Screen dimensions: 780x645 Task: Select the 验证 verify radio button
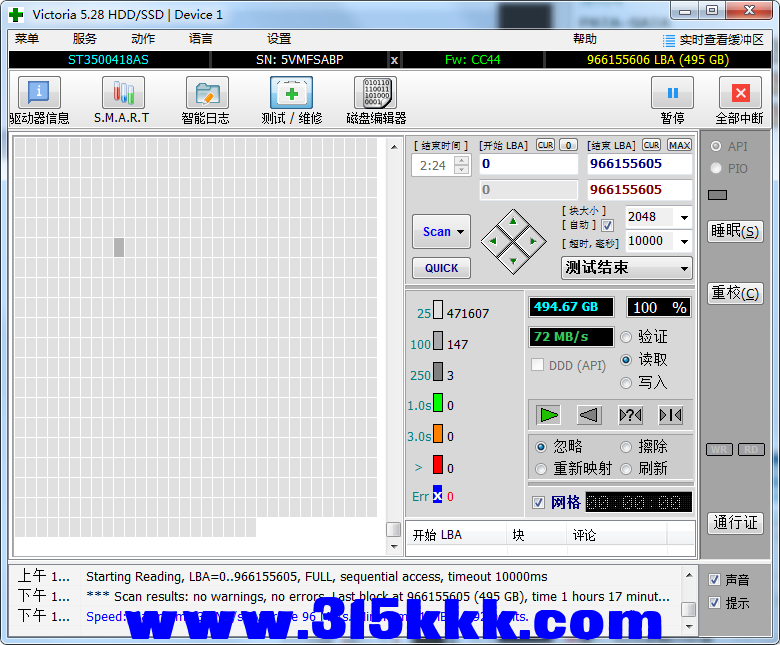(x=627, y=337)
